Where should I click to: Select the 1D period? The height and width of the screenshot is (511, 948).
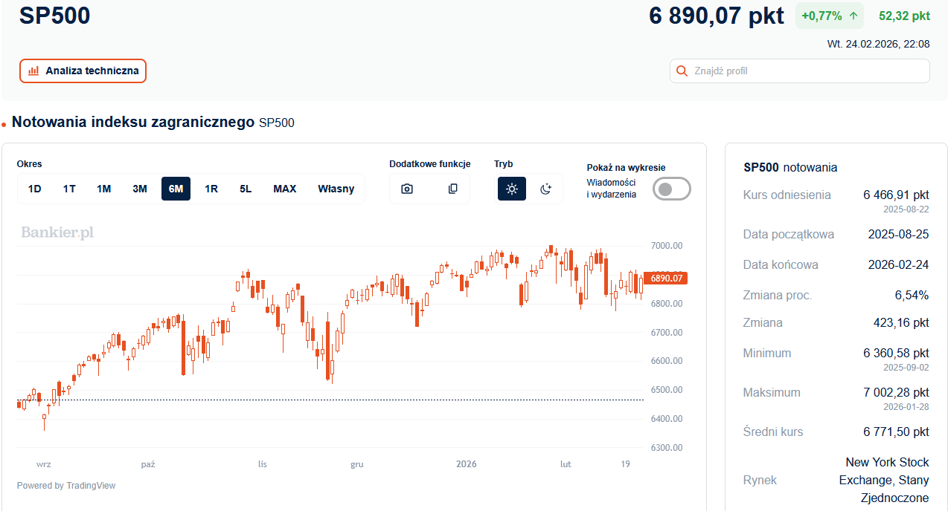click(34, 189)
